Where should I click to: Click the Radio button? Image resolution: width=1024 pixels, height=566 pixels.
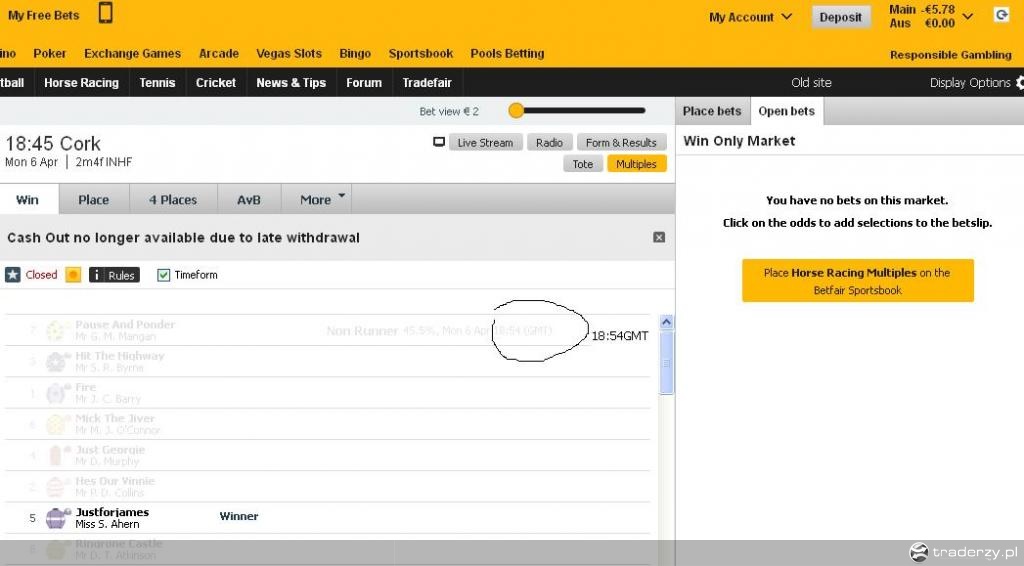click(x=549, y=142)
